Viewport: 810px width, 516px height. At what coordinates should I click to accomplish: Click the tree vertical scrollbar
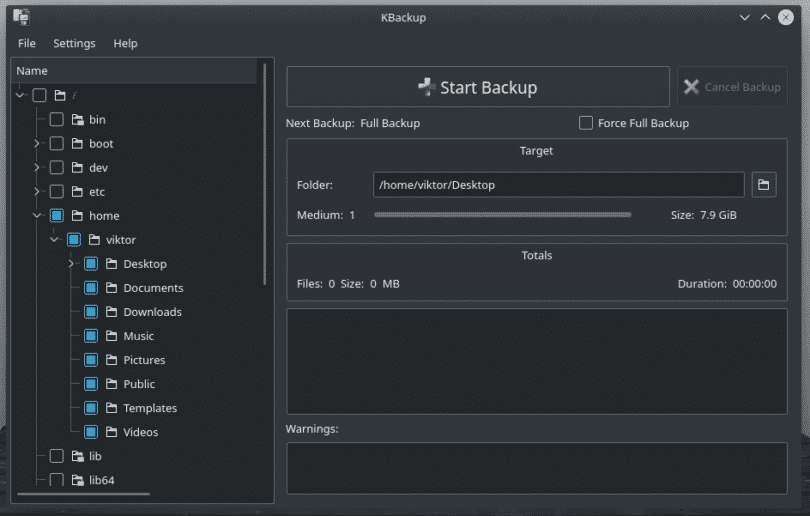tap(265, 174)
